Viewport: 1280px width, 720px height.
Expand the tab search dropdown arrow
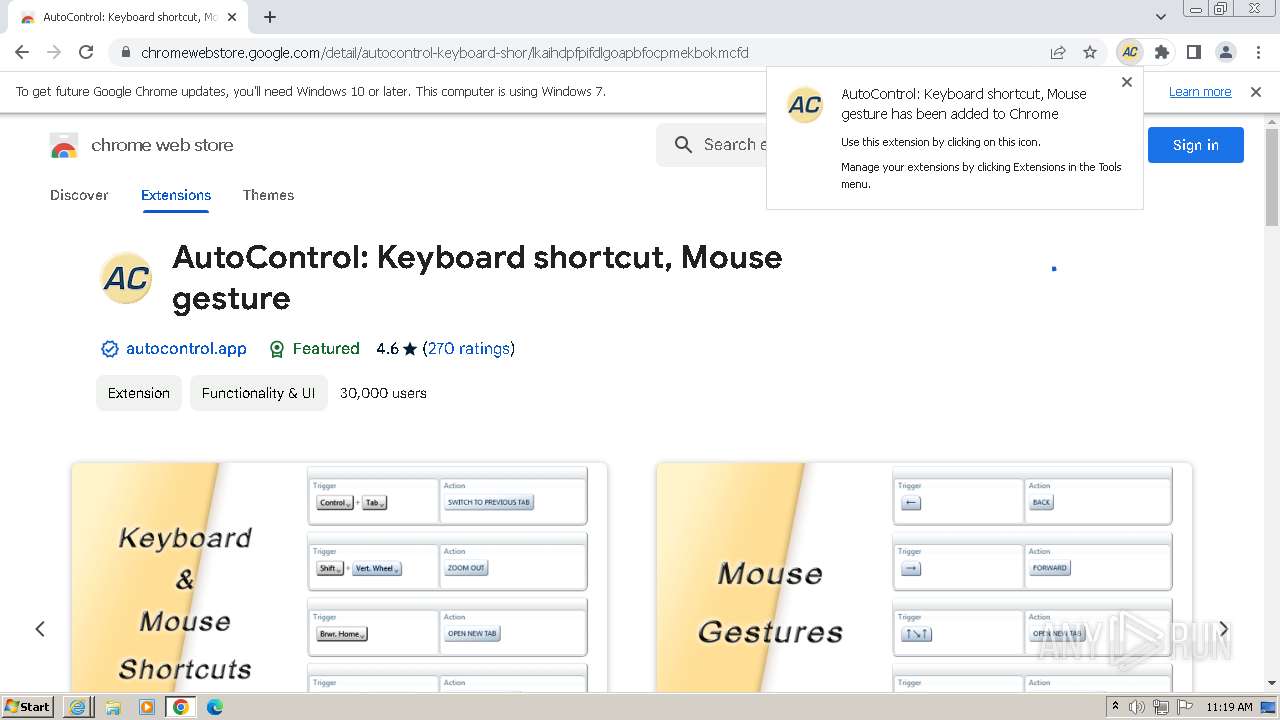click(1161, 17)
